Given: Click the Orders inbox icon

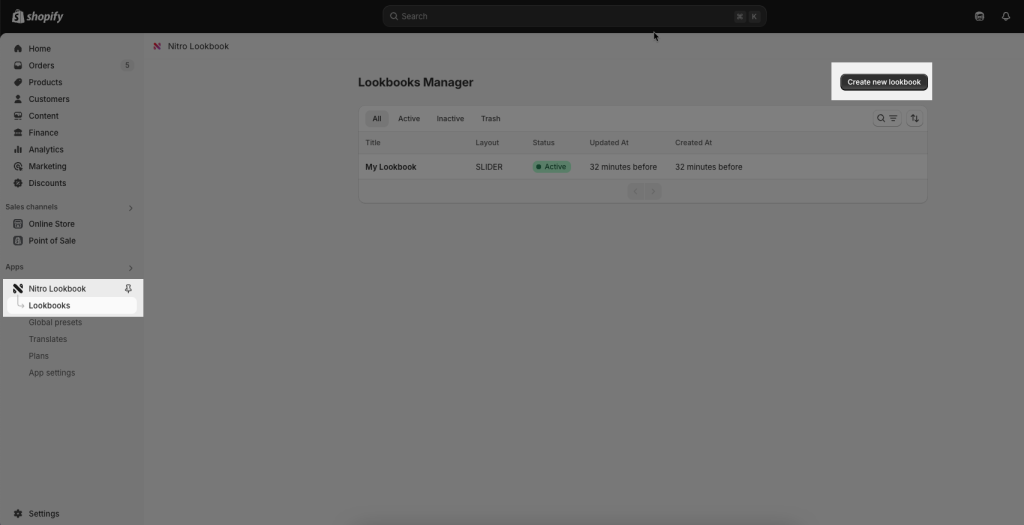Looking at the screenshot, I should click(x=18, y=65).
